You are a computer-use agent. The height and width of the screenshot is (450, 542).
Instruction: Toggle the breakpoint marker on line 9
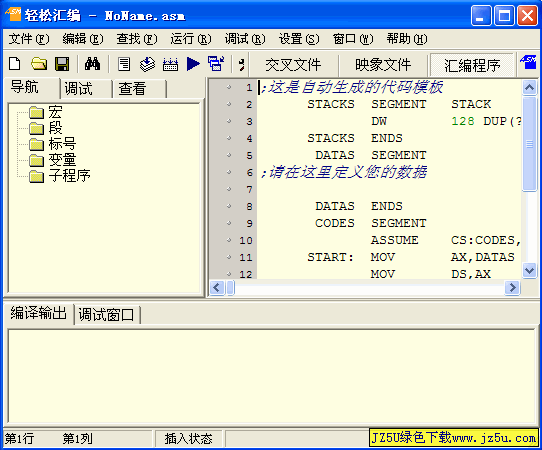(229, 223)
